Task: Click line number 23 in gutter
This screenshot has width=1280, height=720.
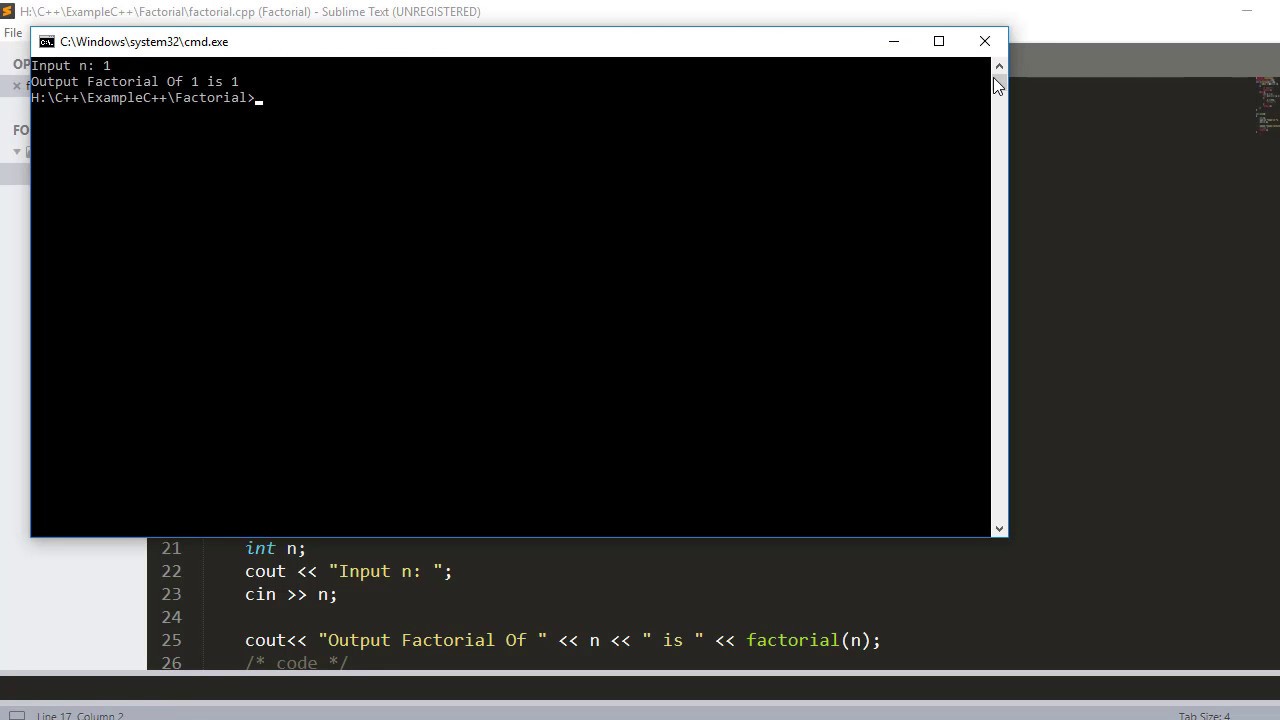Action: (171, 594)
